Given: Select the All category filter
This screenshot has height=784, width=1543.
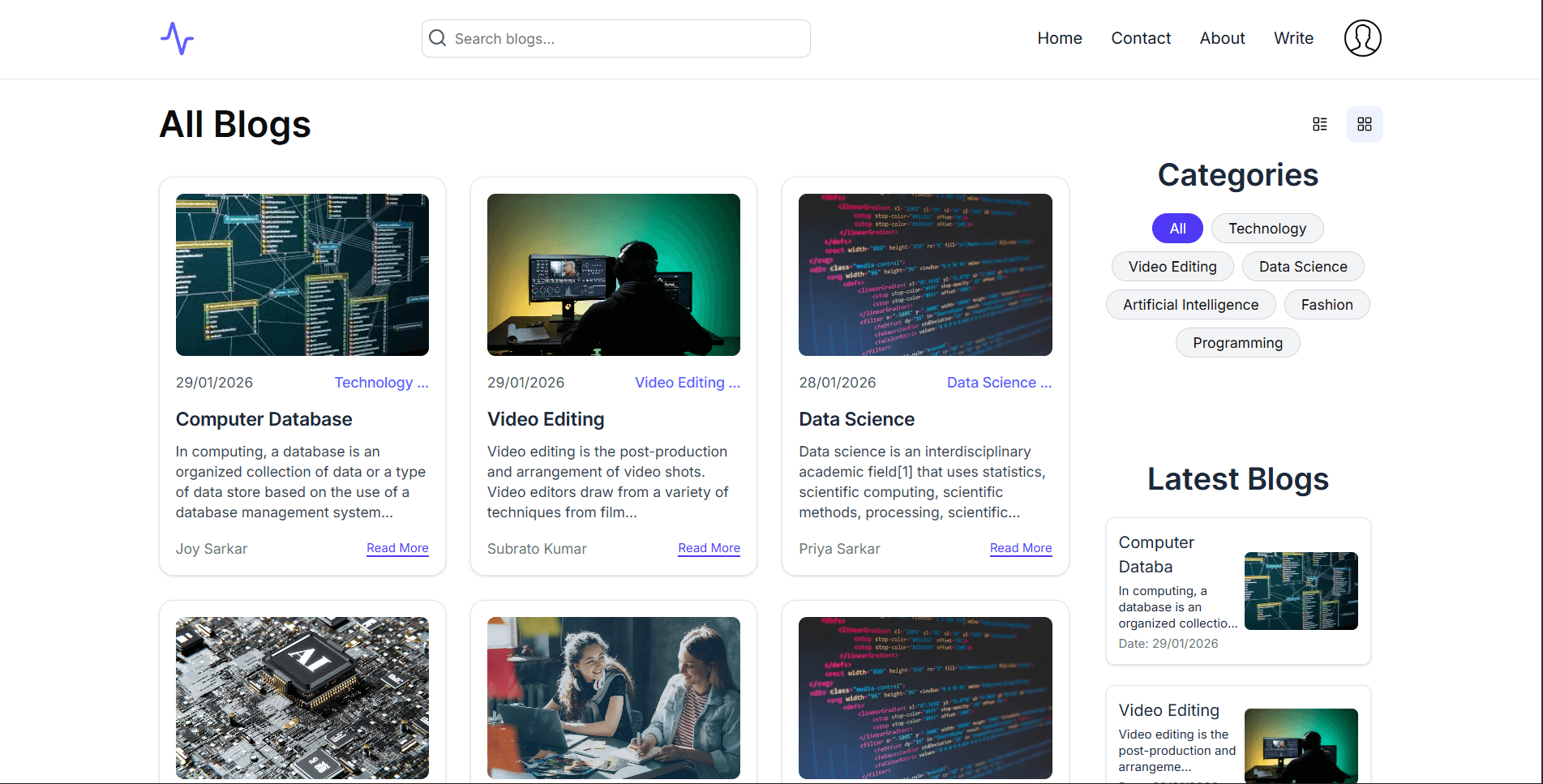Looking at the screenshot, I should tap(1177, 229).
